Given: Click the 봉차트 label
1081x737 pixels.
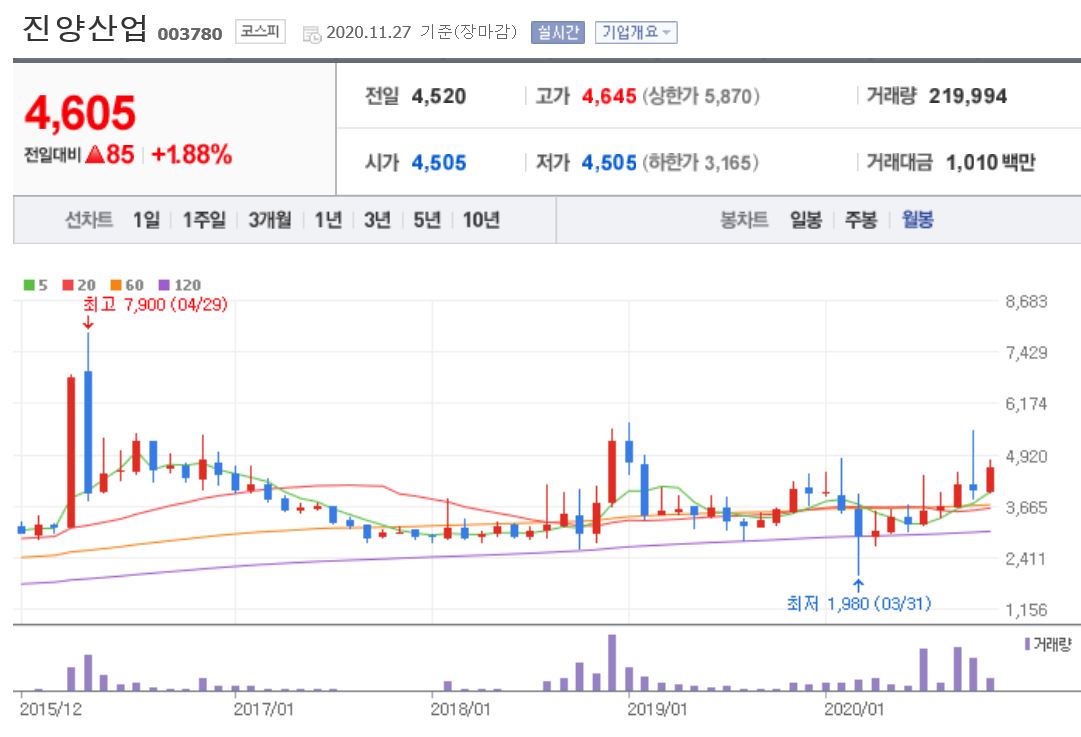Looking at the screenshot, I should click(x=744, y=220).
